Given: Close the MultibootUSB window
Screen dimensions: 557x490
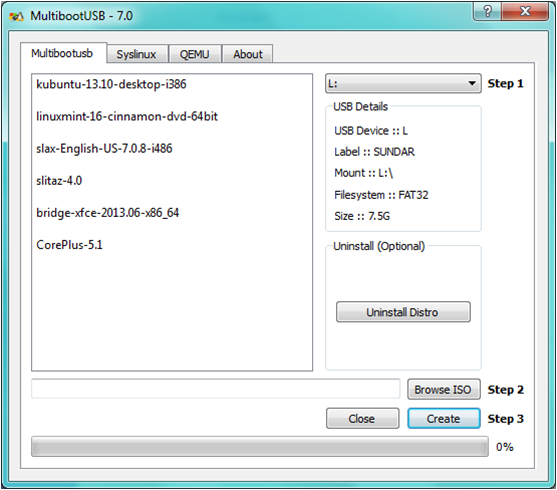Looking at the screenshot, I should pyautogui.click(x=525, y=11).
